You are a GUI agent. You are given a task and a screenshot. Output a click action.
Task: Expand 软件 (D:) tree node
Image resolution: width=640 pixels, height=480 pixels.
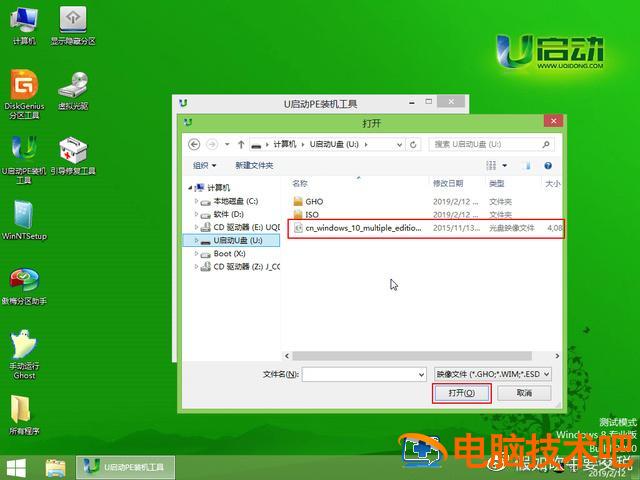click(x=196, y=214)
